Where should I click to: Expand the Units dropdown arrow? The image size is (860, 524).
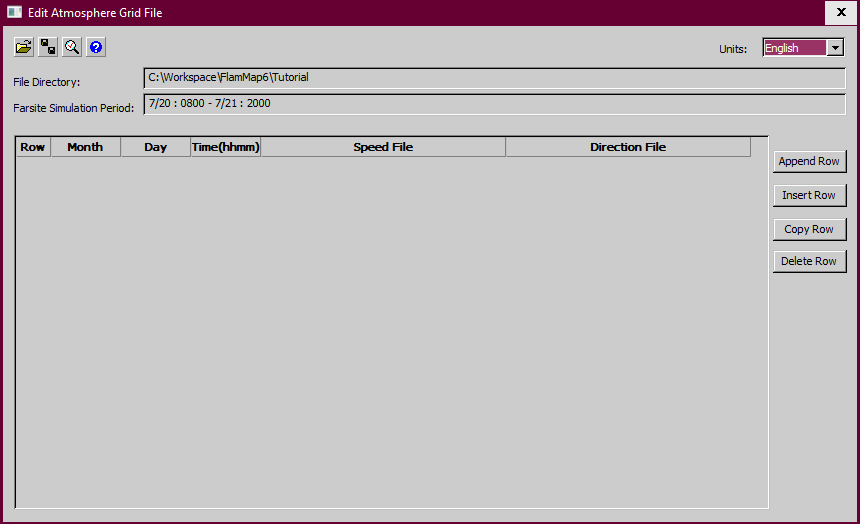pos(835,48)
